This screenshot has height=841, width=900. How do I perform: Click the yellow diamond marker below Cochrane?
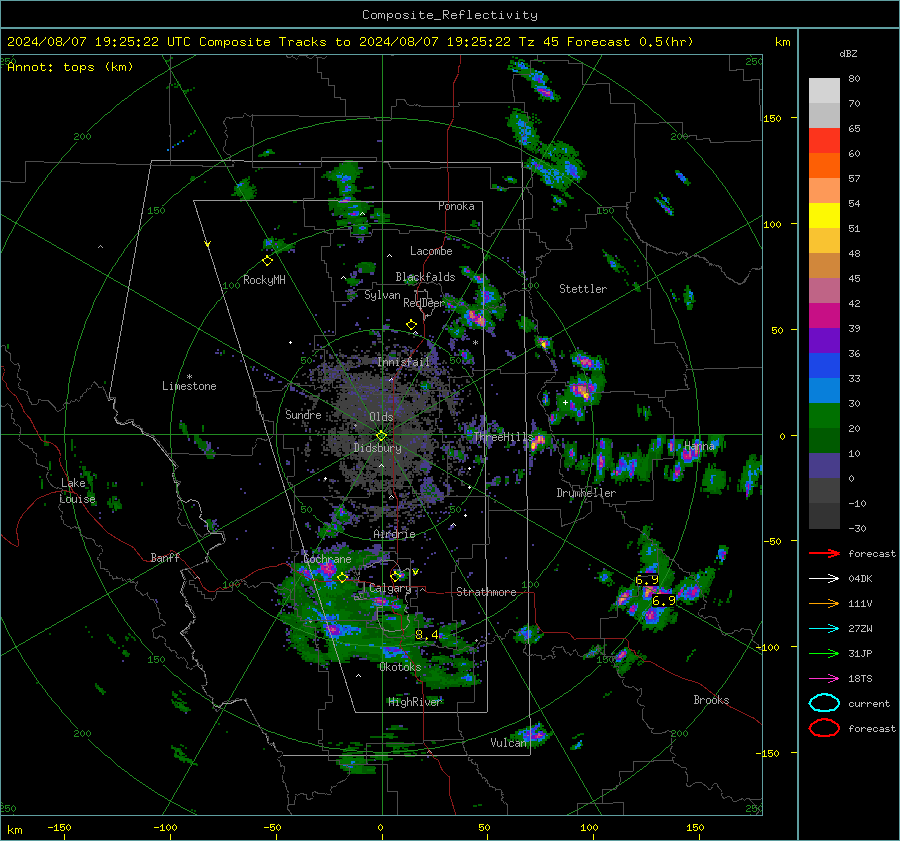(342, 578)
